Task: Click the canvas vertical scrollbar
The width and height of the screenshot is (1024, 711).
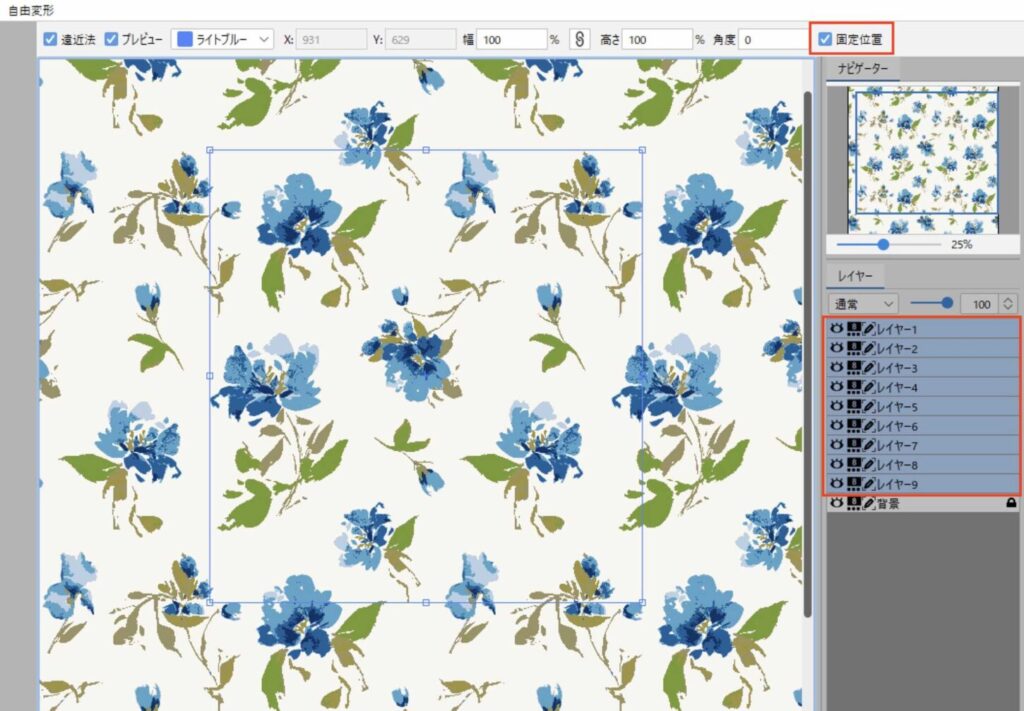Action: (808, 354)
